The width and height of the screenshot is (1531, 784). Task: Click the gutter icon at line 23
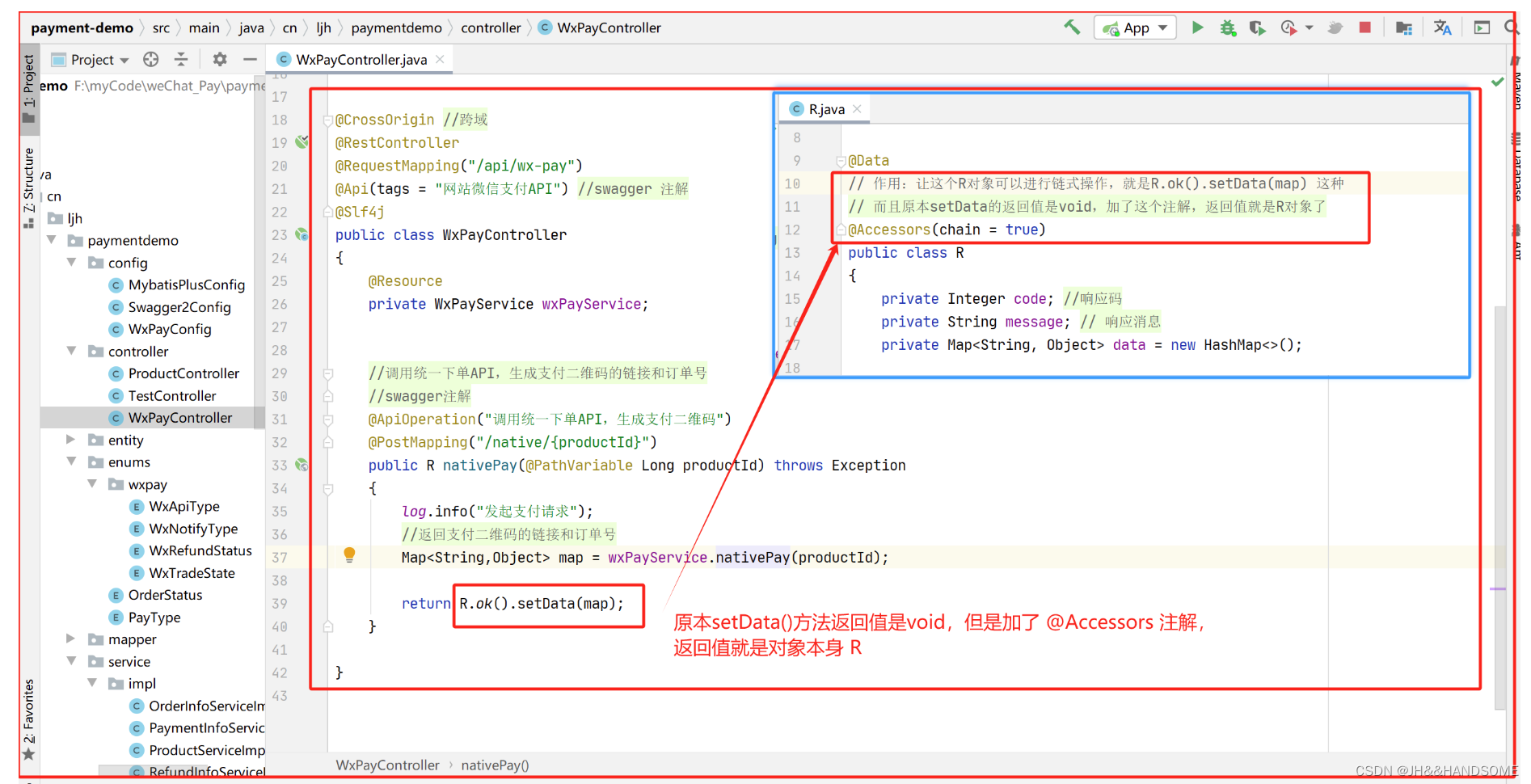point(302,234)
